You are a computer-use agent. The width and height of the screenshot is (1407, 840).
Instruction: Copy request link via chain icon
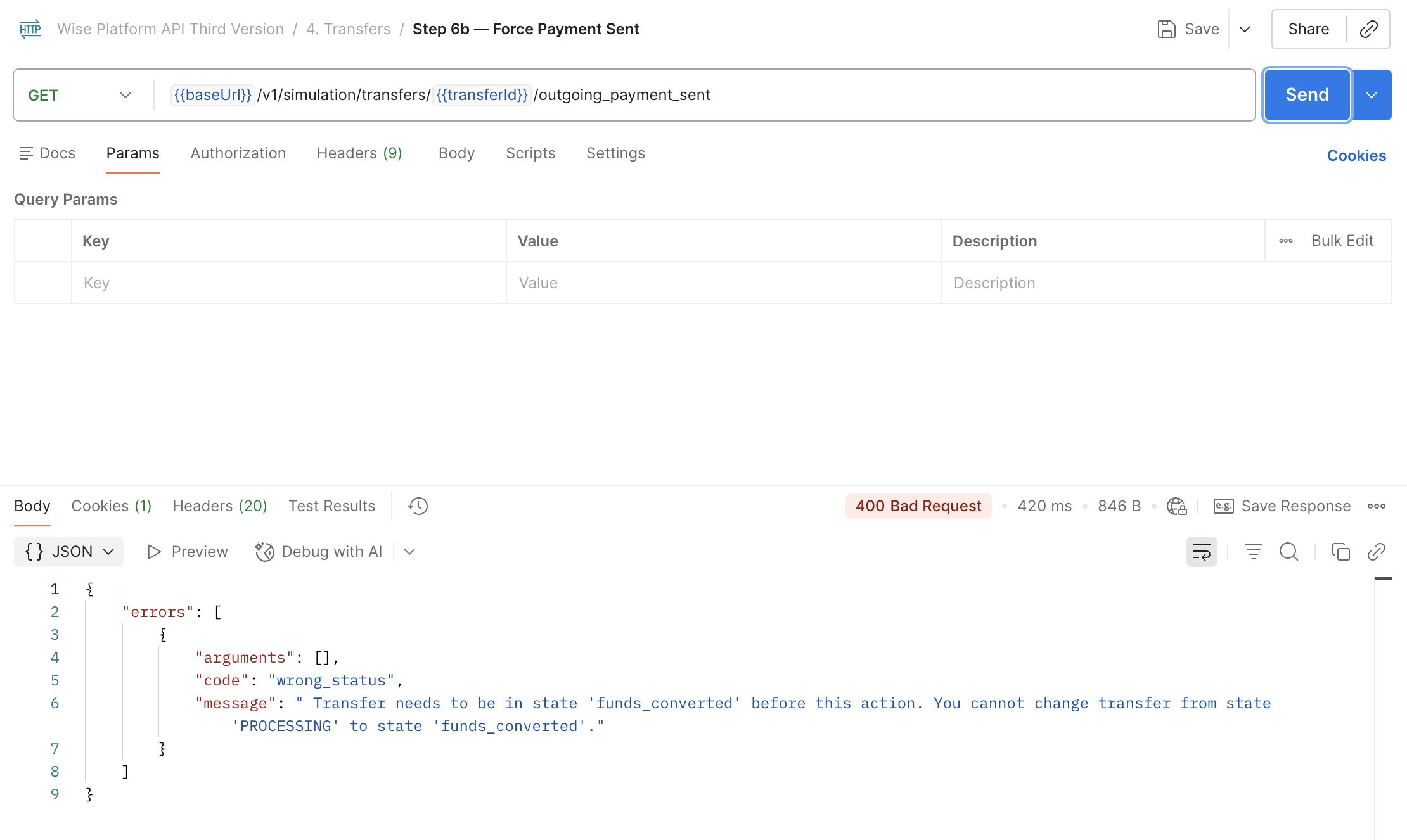click(1369, 29)
